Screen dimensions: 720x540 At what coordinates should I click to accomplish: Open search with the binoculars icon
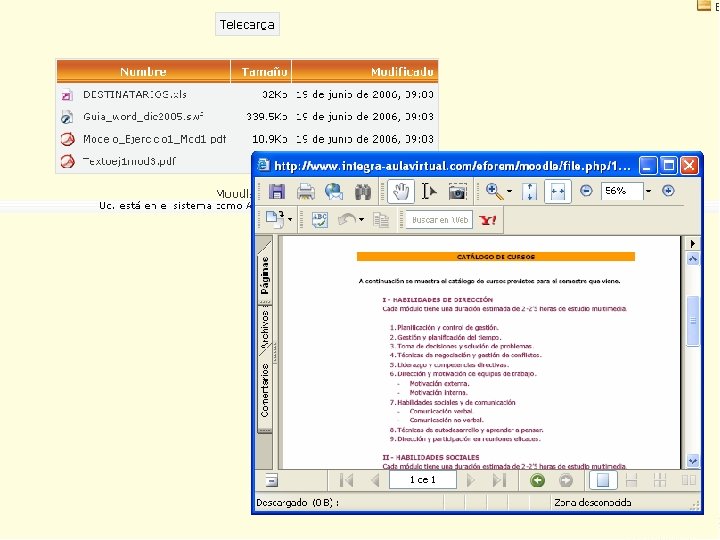(x=363, y=191)
